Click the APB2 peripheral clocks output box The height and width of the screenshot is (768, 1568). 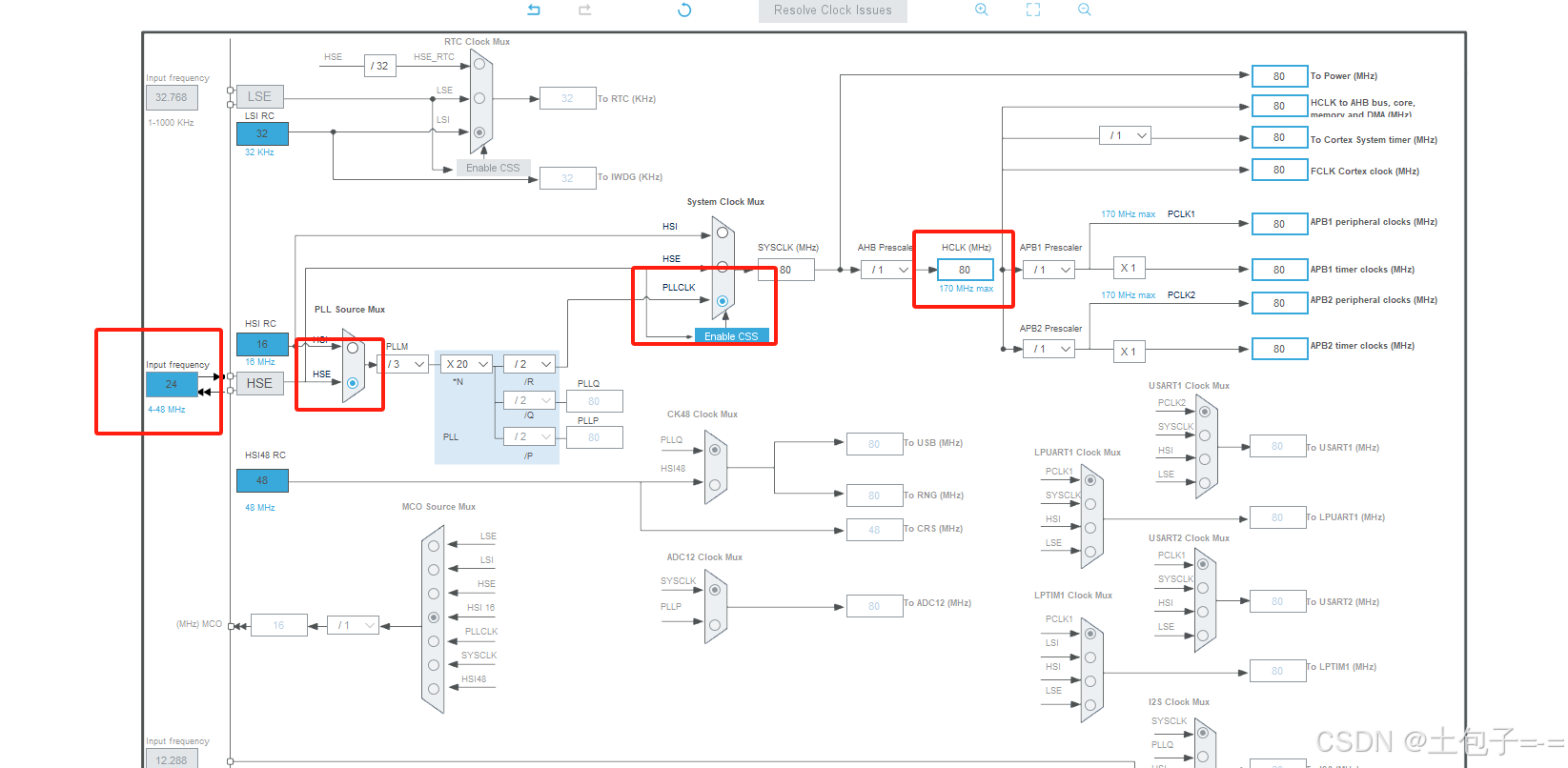(x=1279, y=303)
